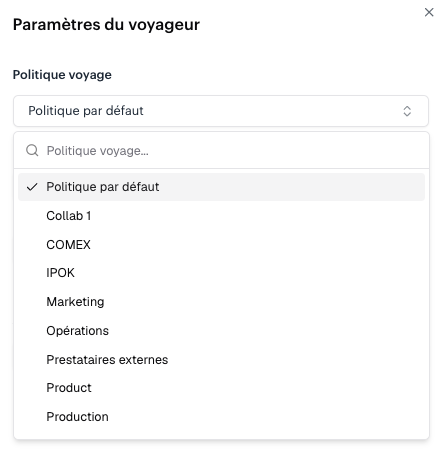Image resolution: width=445 pixels, height=459 pixels.
Task: Click the up-down chevron on policy selector
Action: pyautogui.click(x=407, y=111)
